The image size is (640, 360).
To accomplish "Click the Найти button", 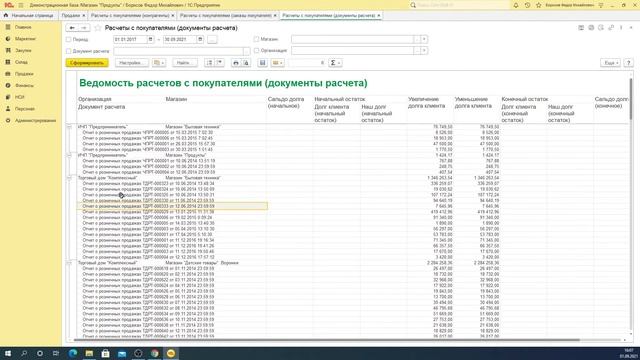I will pyautogui.click(x=184, y=63).
